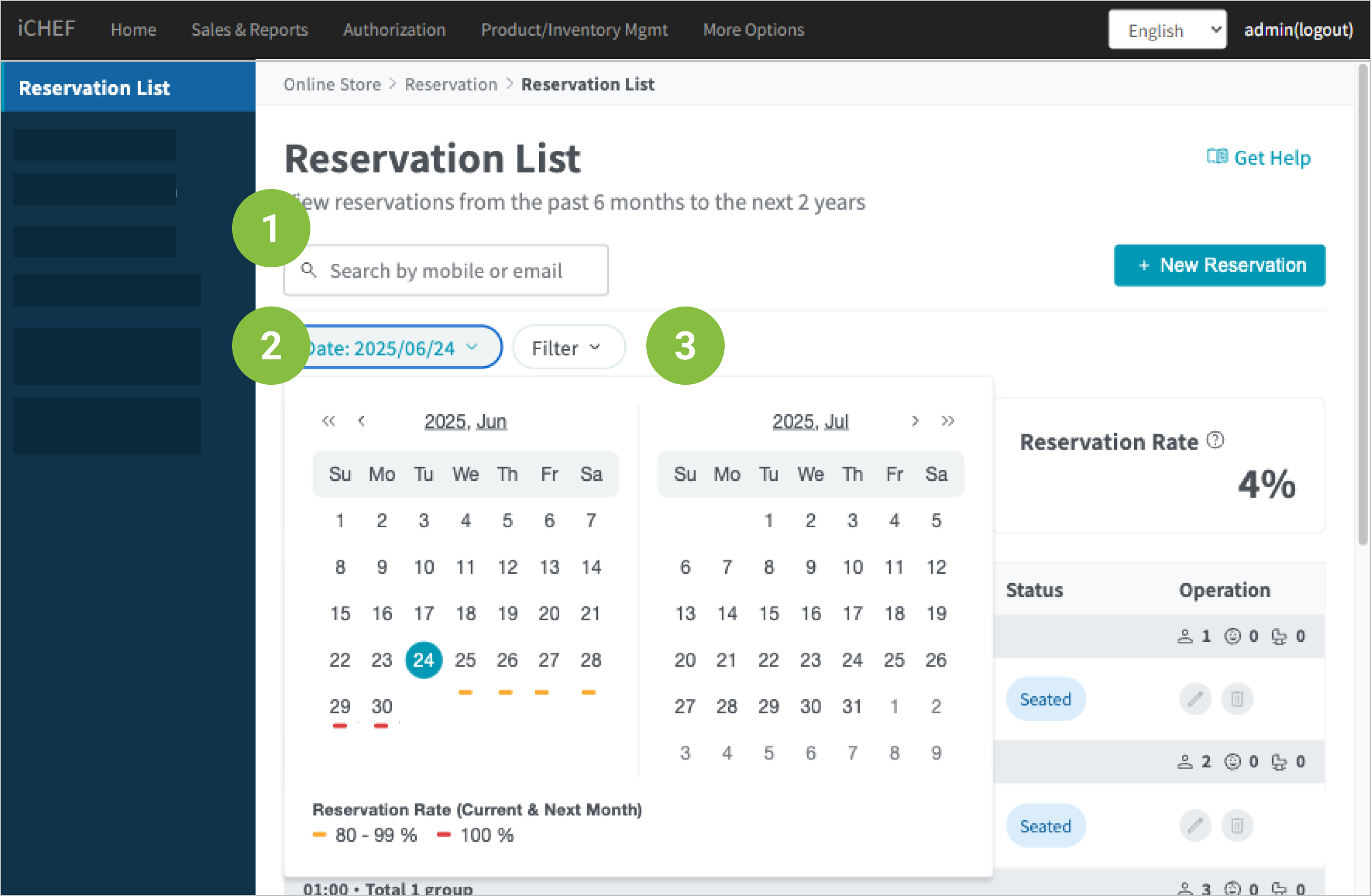The height and width of the screenshot is (896, 1371).
Task: Click the next month arrow icon
Action: coord(915,421)
